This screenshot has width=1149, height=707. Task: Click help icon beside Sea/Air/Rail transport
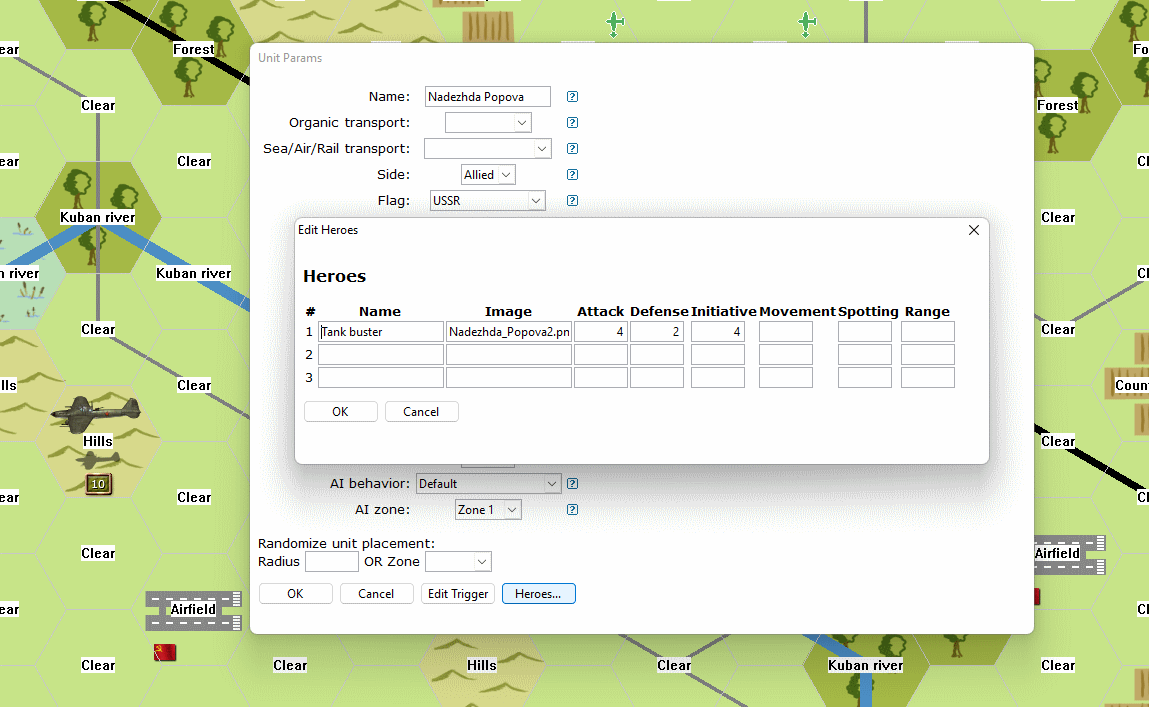[x=572, y=149]
